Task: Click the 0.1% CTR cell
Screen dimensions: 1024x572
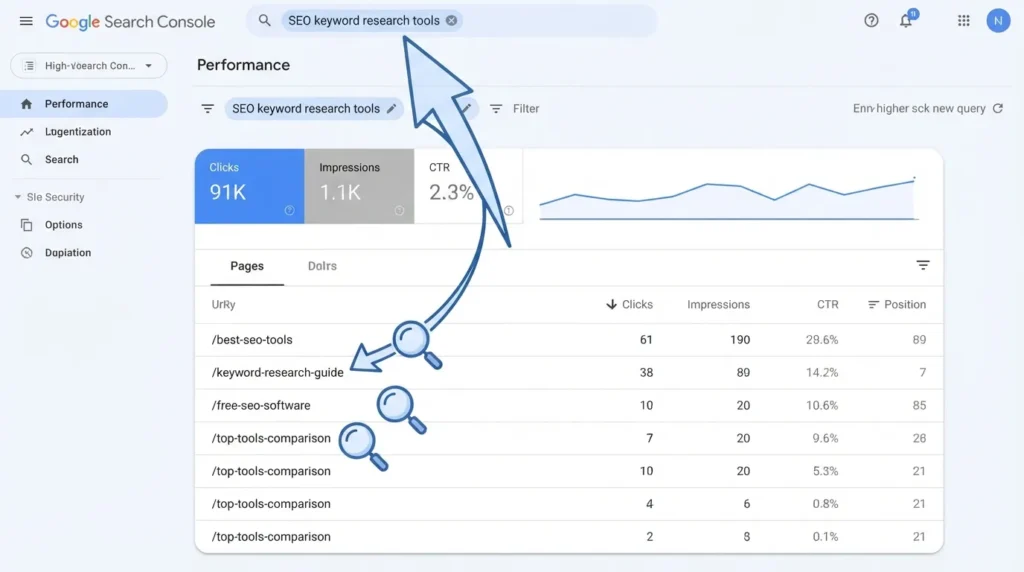Action: [825, 537]
